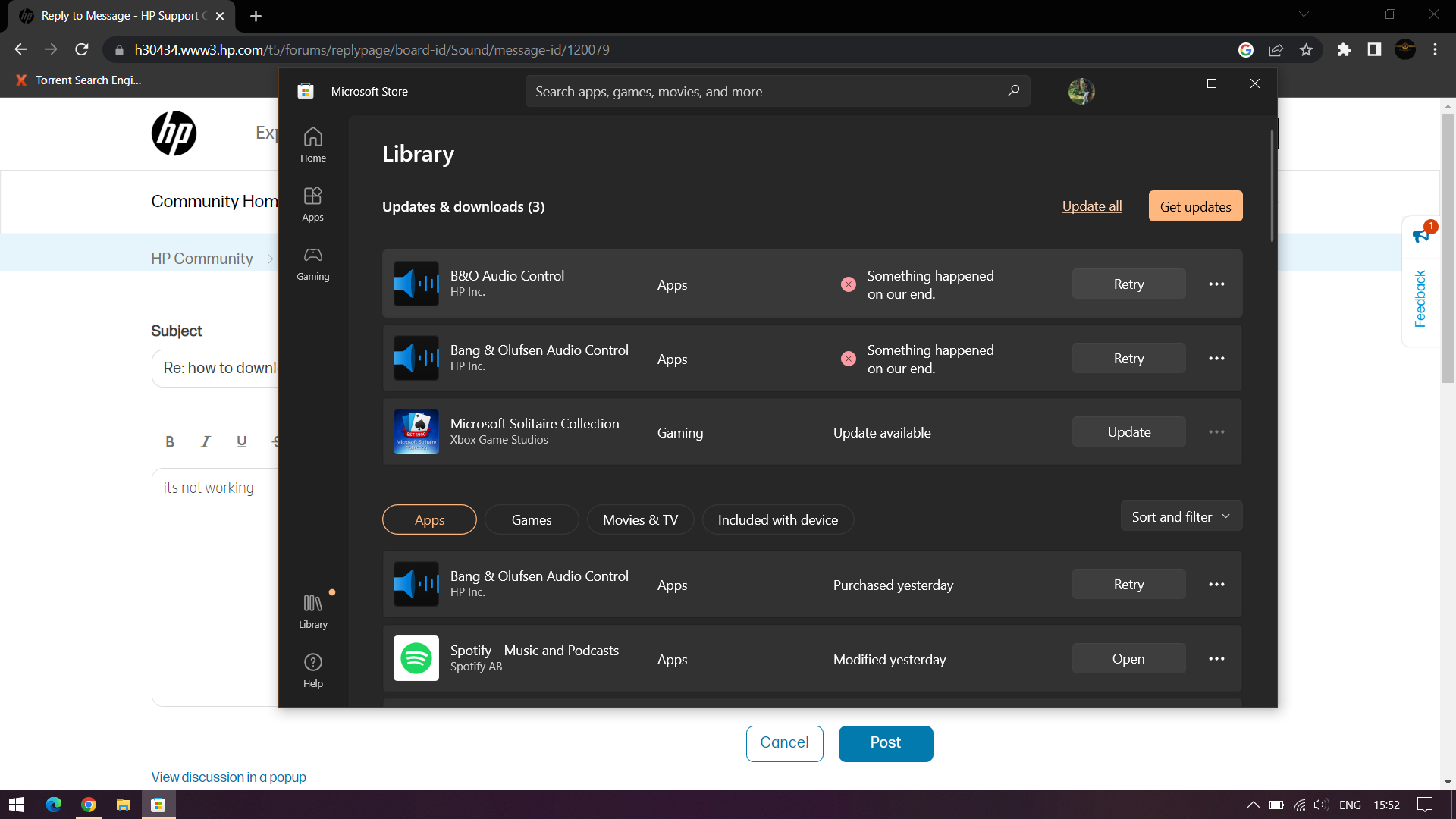The width and height of the screenshot is (1456, 819).
Task: Click the three-dot menu for B&O Audio Control update
Action: tap(1216, 284)
